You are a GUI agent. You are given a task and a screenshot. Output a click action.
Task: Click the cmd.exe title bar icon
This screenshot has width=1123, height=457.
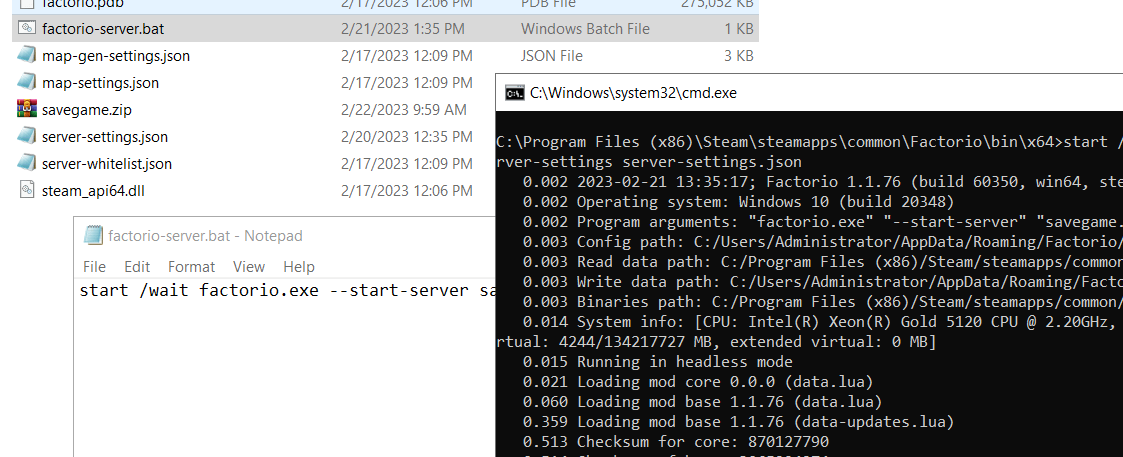[514, 92]
